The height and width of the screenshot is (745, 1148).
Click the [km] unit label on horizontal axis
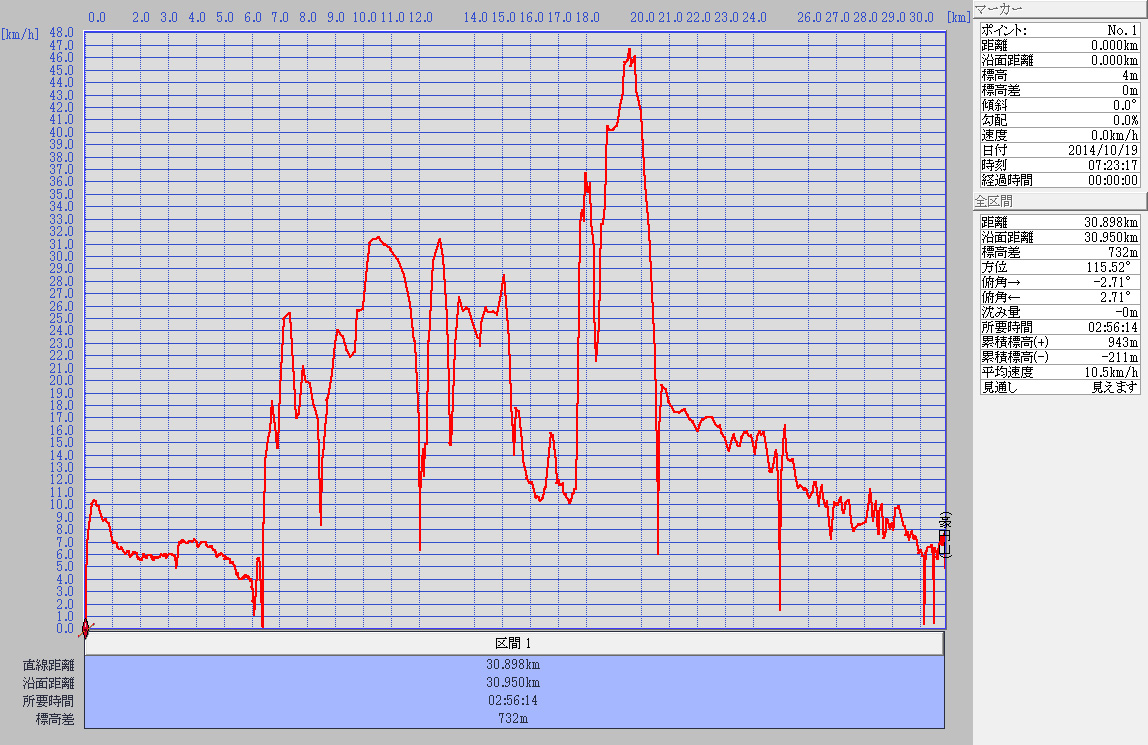coord(958,17)
